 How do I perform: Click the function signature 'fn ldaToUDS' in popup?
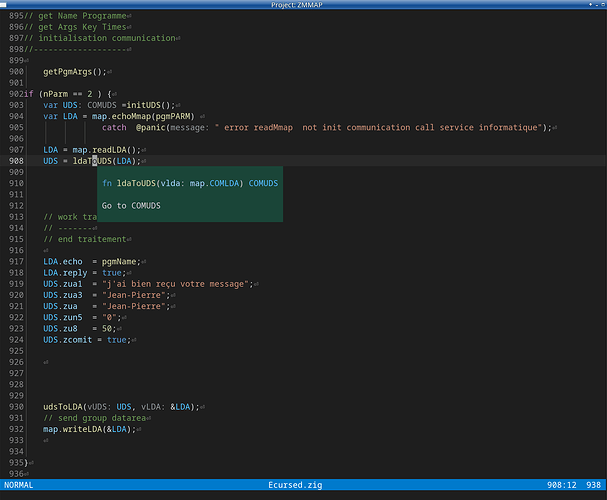point(129,183)
